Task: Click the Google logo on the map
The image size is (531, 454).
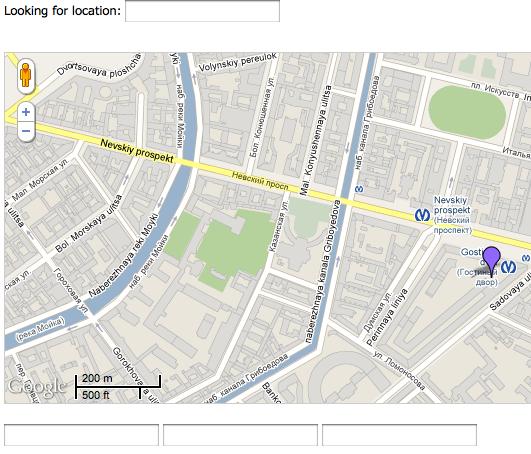Action: [x=37, y=387]
